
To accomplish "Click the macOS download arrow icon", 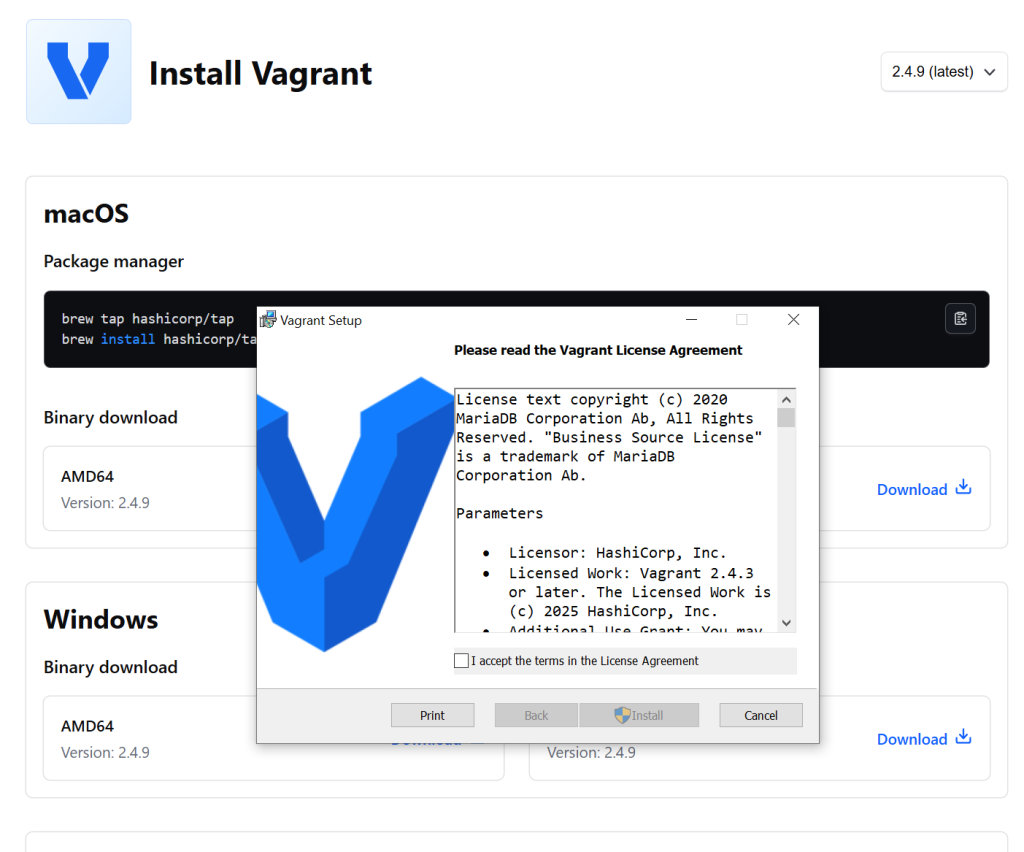I will pyautogui.click(x=964, y=488).
